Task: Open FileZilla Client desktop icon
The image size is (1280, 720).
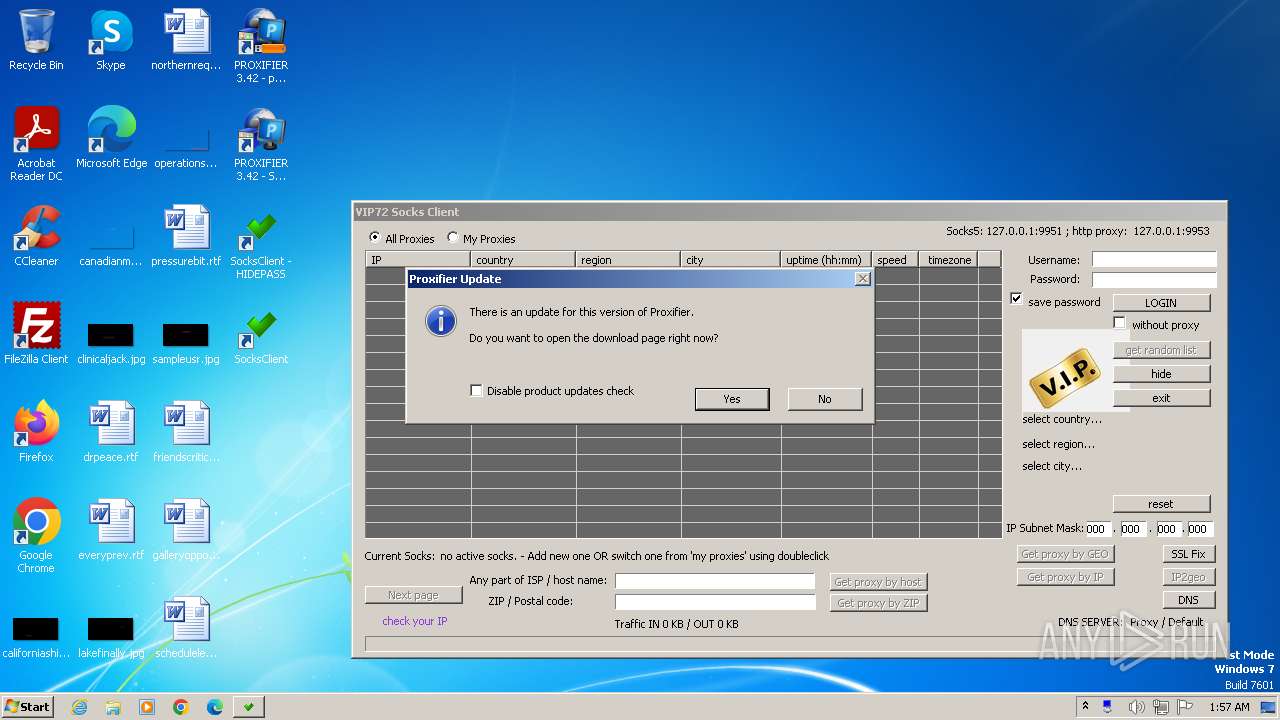Action: [36, 334]
